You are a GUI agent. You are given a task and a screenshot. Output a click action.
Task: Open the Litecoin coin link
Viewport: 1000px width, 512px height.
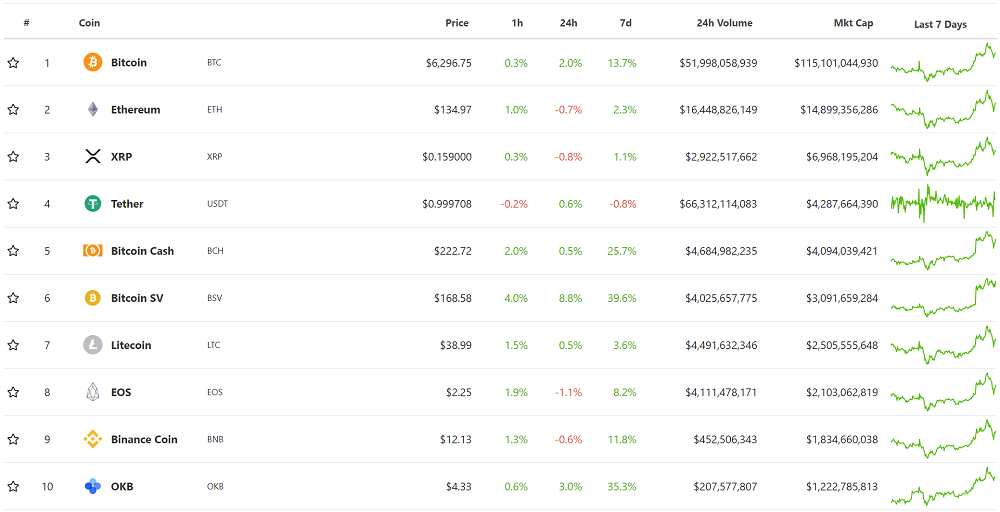point(131,345)
